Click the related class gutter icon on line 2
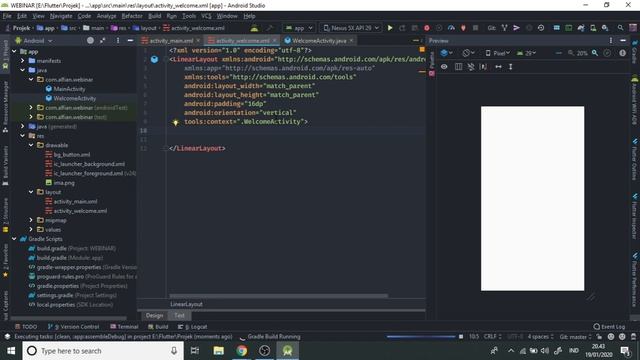The width and height of the screenshot is (640, 360). pos(154,59)
